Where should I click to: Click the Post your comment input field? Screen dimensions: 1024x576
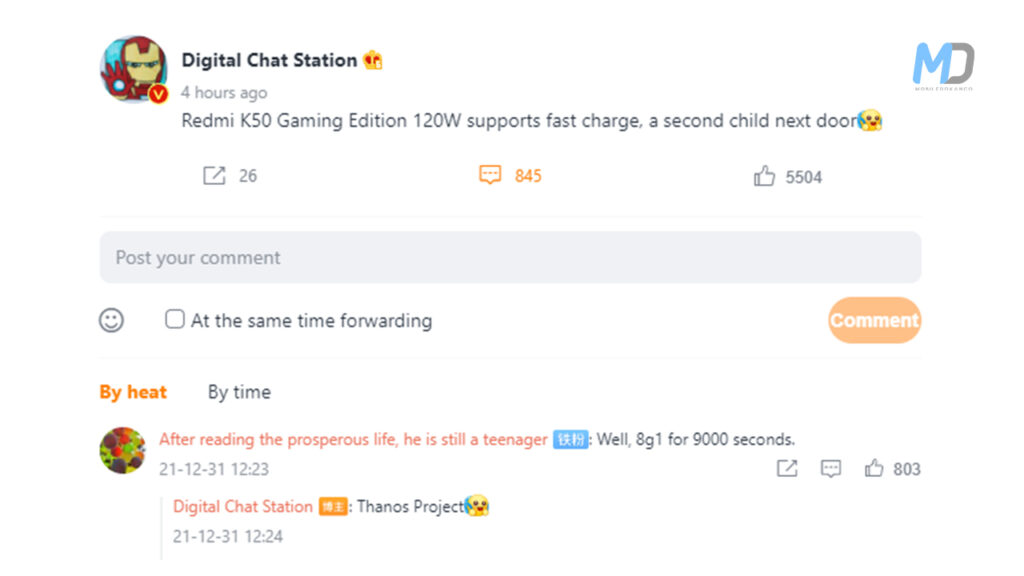pos(510,257)
